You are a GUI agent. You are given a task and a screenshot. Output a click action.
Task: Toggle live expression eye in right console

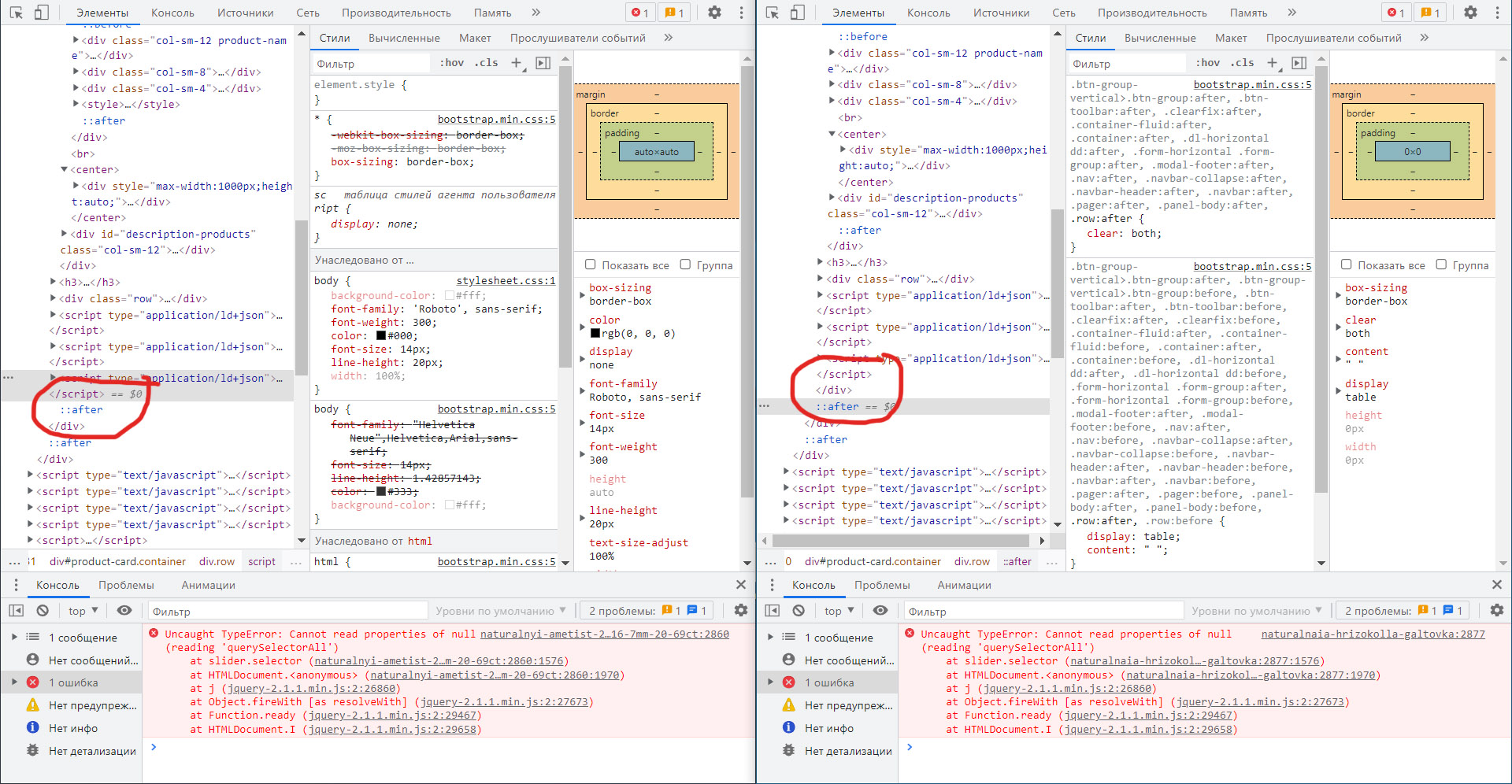point(880,610)
